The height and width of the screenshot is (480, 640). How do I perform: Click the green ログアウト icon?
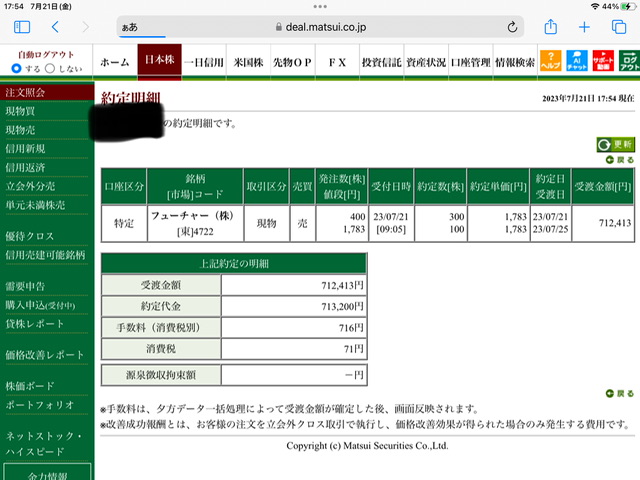click(x=629, y=61)
